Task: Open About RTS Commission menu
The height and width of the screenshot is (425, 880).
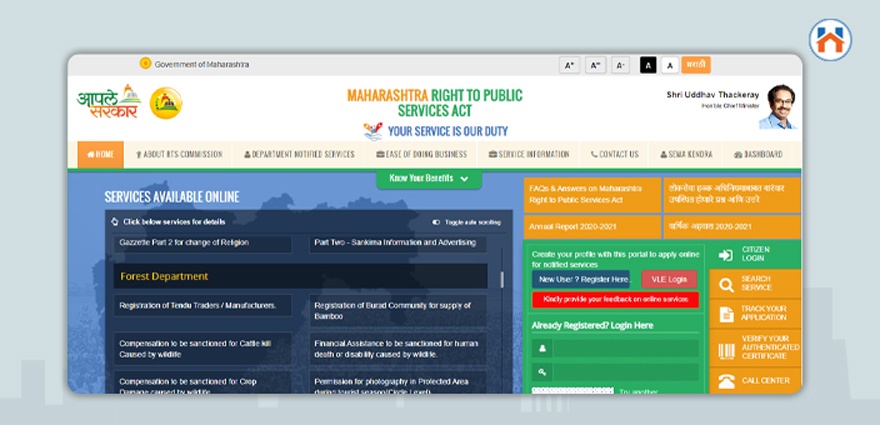Action: [x=179, y=154]
